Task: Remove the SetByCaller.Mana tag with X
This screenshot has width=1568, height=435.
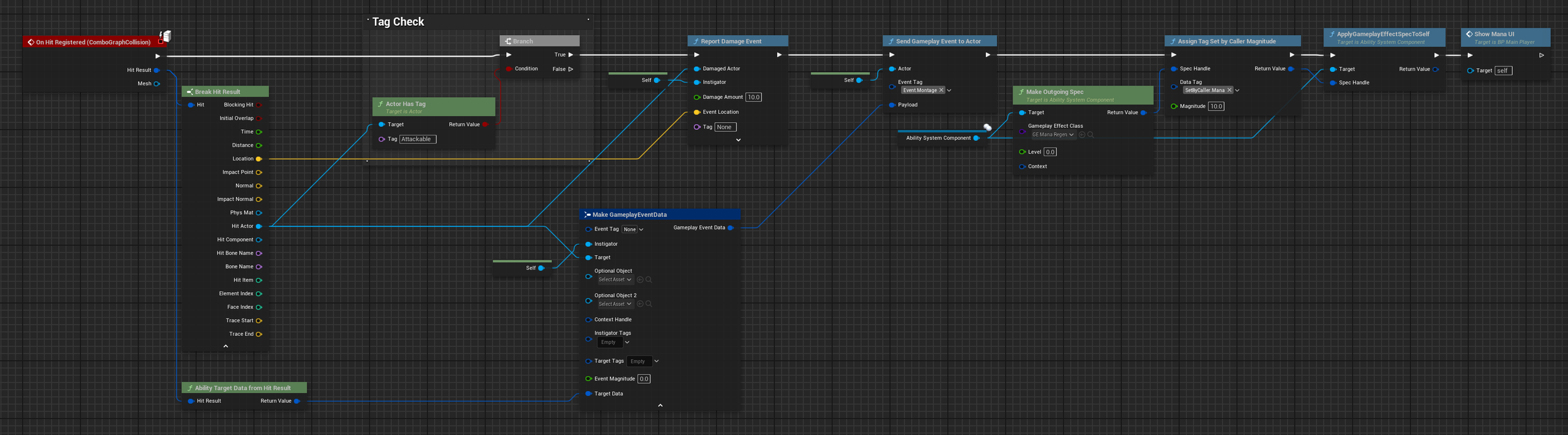Action: coord(1229,90)
